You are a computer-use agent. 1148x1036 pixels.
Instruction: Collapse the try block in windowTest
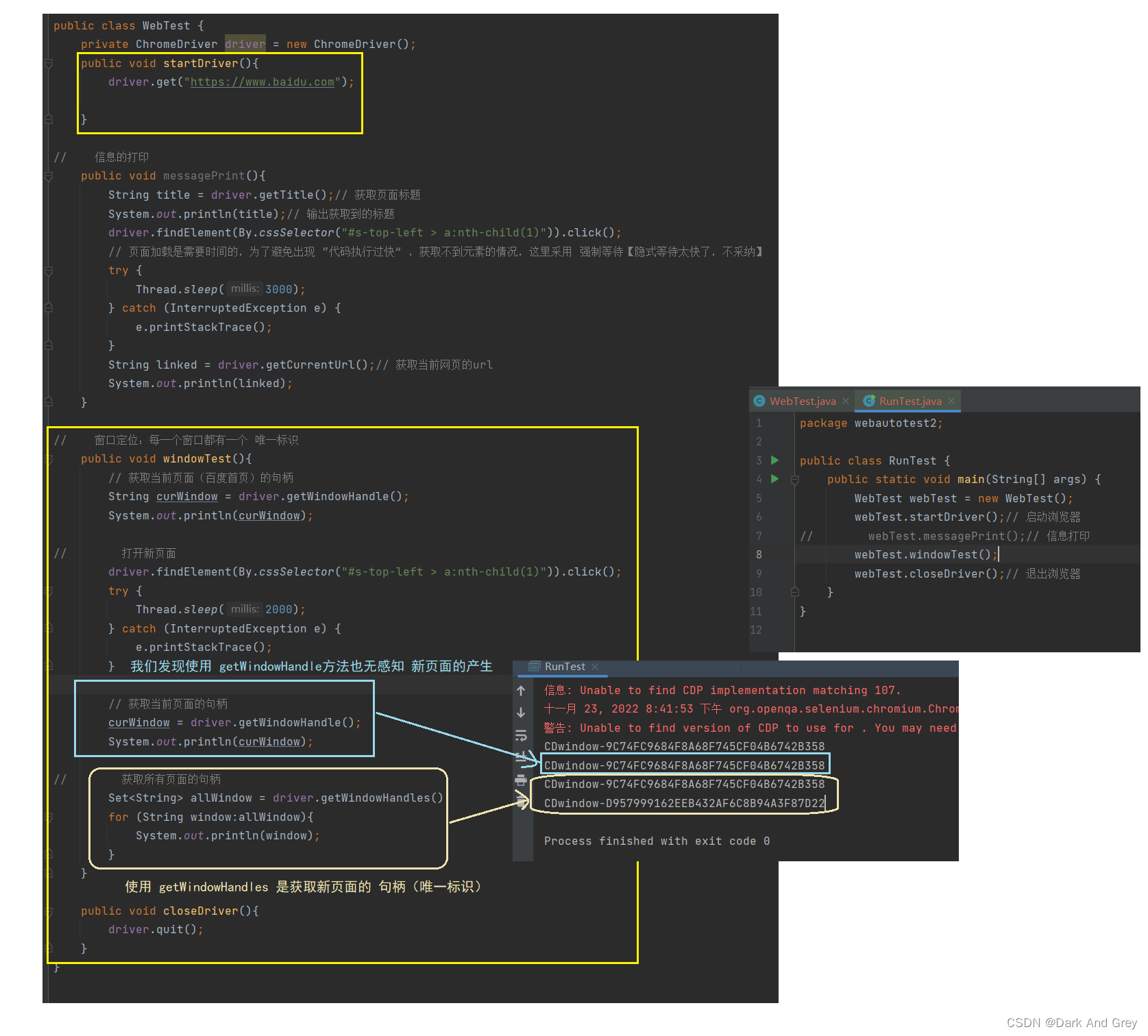(49, 591)
